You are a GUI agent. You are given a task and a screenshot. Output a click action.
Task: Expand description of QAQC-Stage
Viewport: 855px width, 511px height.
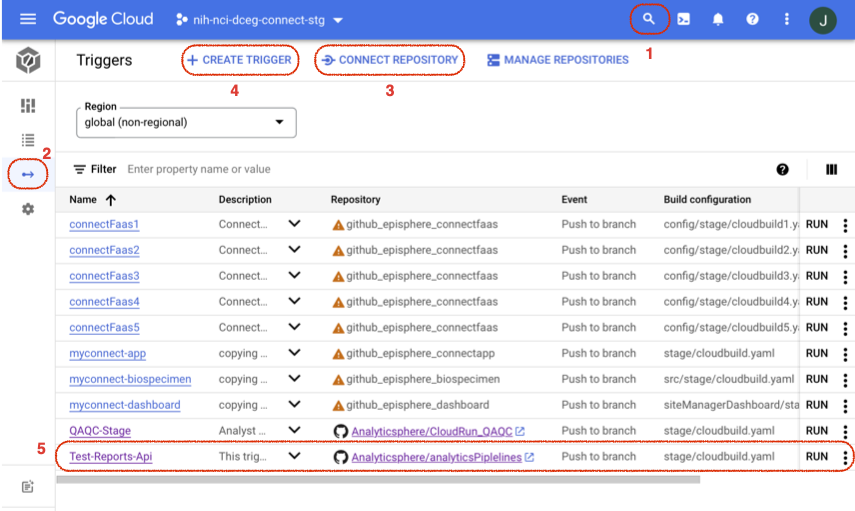[294, 430]
